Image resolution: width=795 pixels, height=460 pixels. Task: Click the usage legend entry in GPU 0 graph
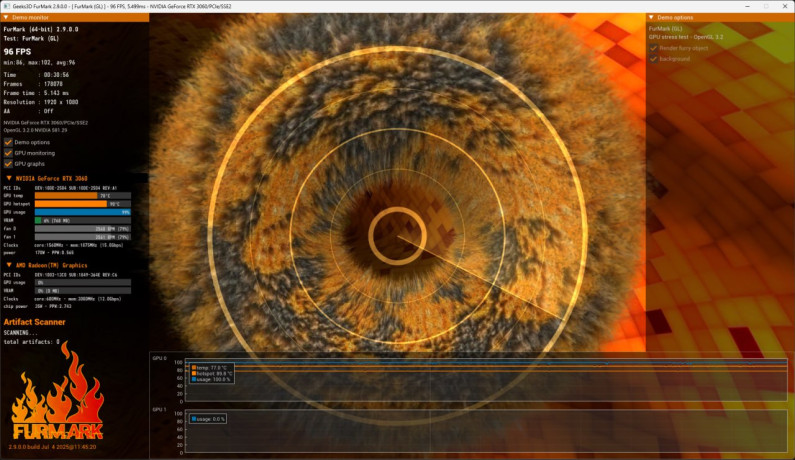click(212, 379)
